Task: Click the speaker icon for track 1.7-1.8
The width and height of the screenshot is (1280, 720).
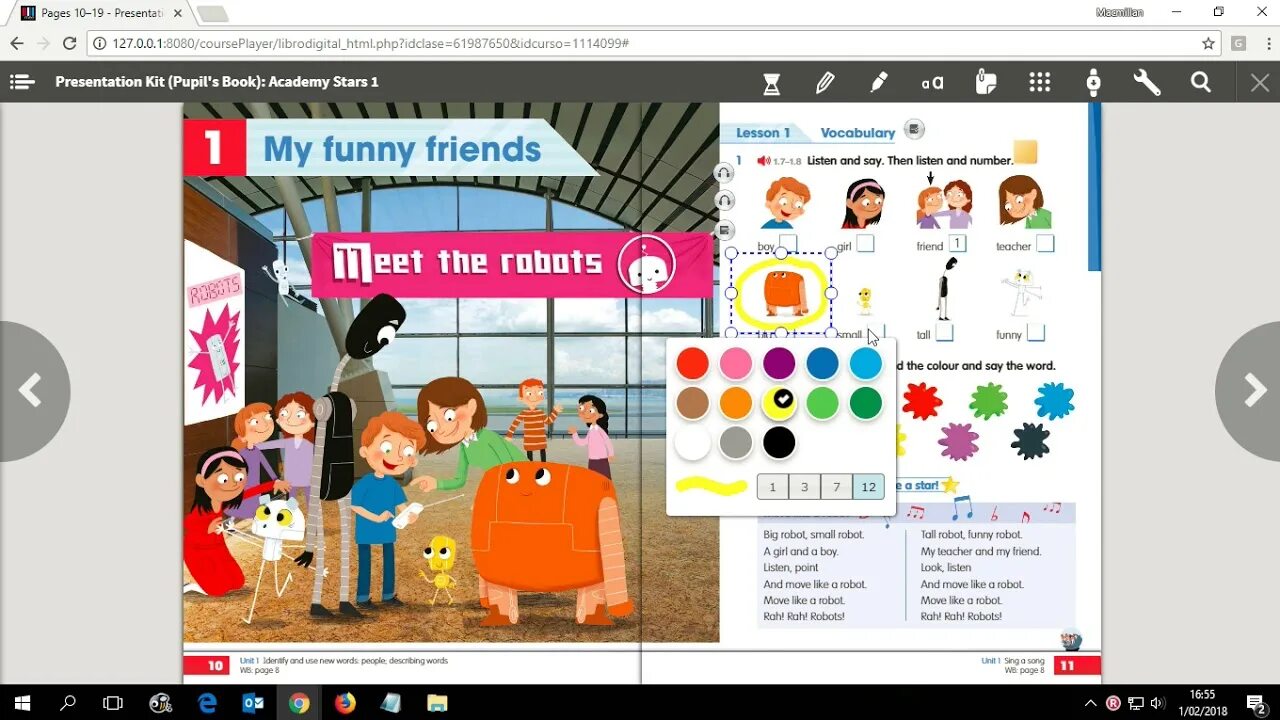Action: point(763,160)
